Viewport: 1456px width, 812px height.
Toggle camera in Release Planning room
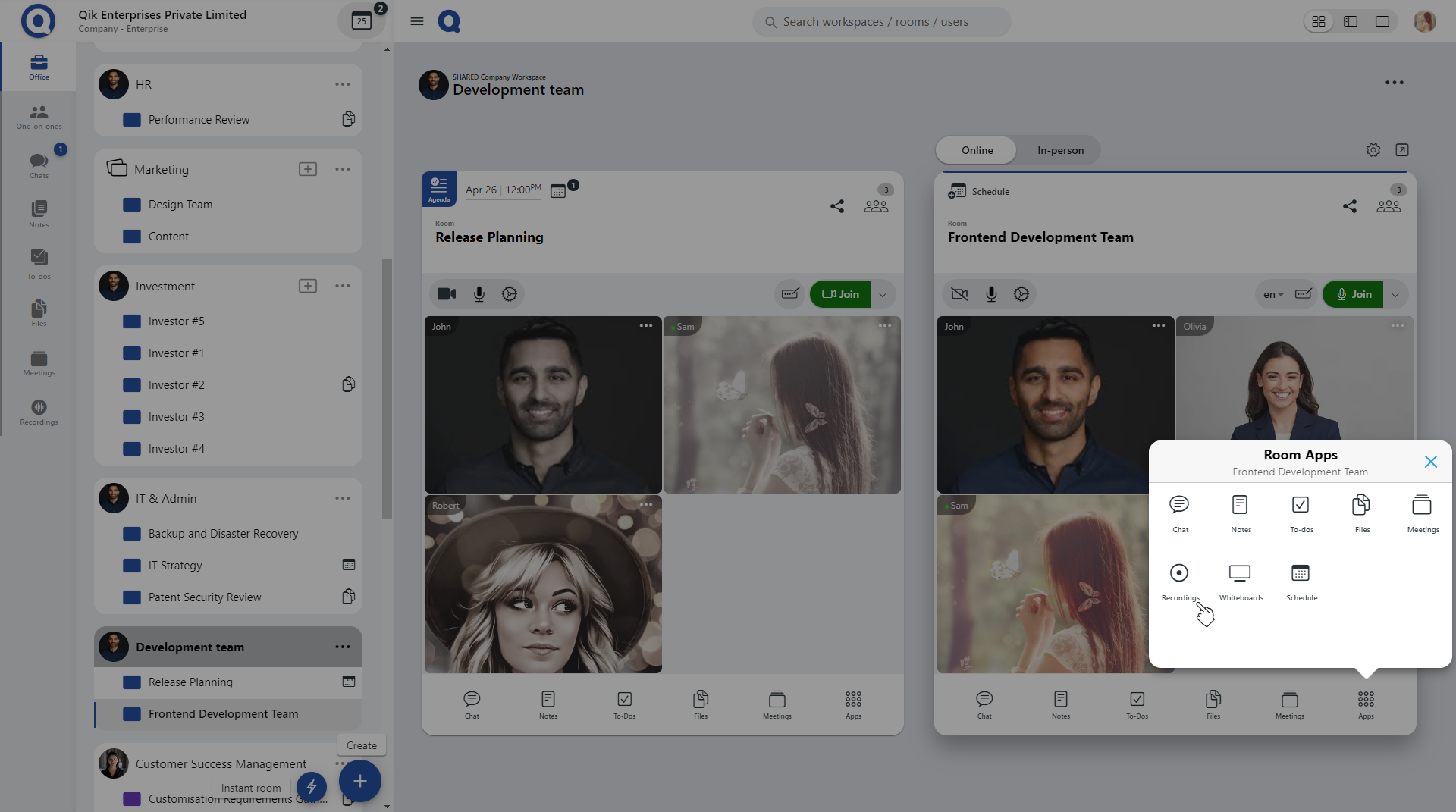[x=447, y=294]
